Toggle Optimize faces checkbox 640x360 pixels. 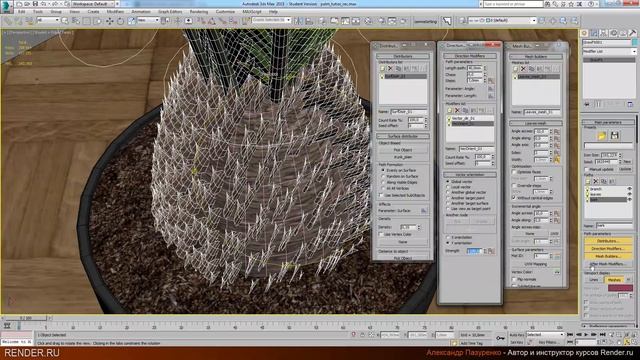[x=514, y=172]
